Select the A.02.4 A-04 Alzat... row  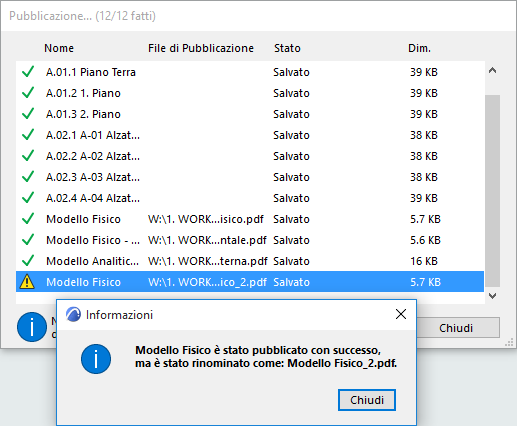coord(250,198)
